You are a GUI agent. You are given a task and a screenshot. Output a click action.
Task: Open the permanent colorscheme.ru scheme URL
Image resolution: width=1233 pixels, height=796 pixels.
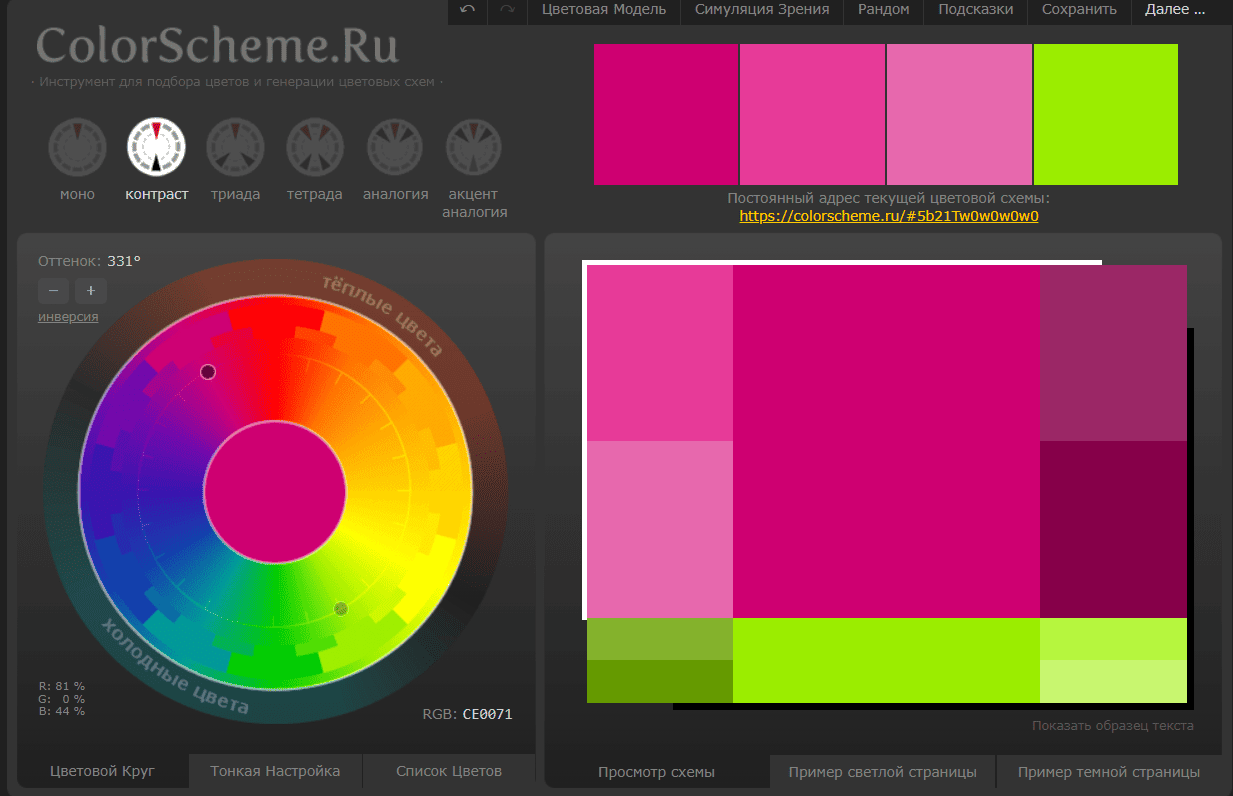pyautogui.click(x=889, y=216)
